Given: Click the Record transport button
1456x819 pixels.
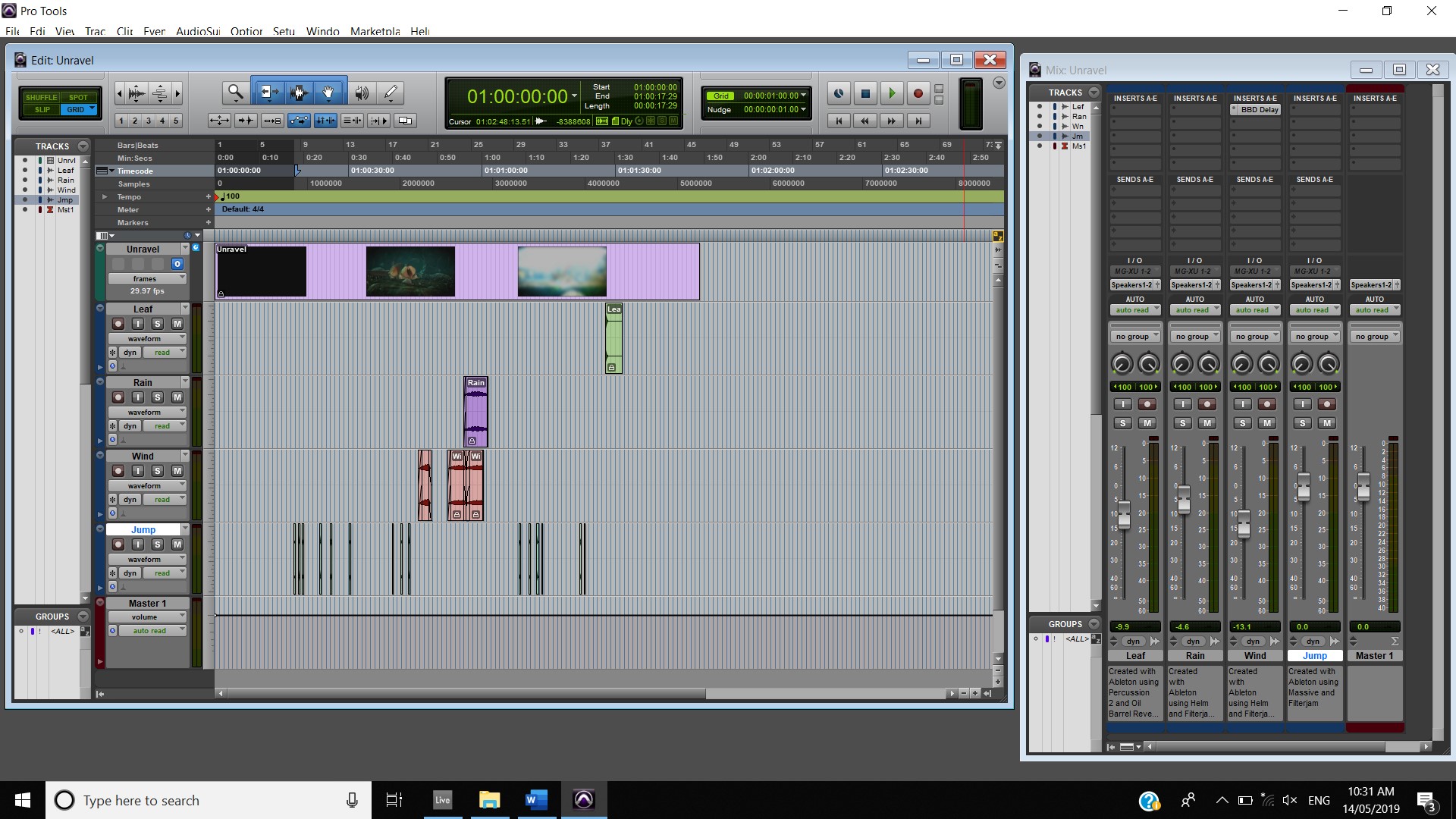Looking at the screenshot, I should click(918, 93).
